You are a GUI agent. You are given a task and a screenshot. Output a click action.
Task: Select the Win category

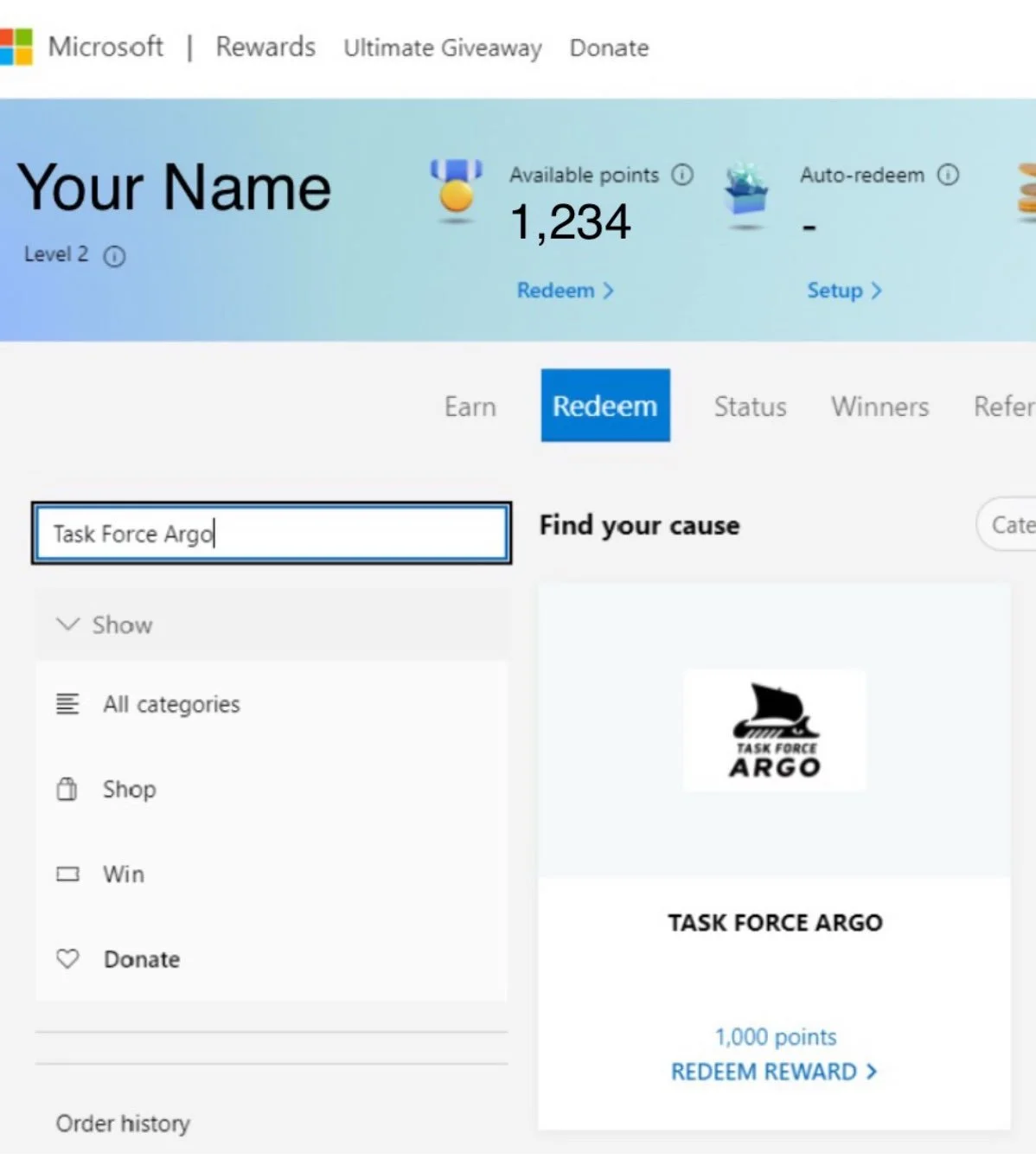click(x=124, y=874)
